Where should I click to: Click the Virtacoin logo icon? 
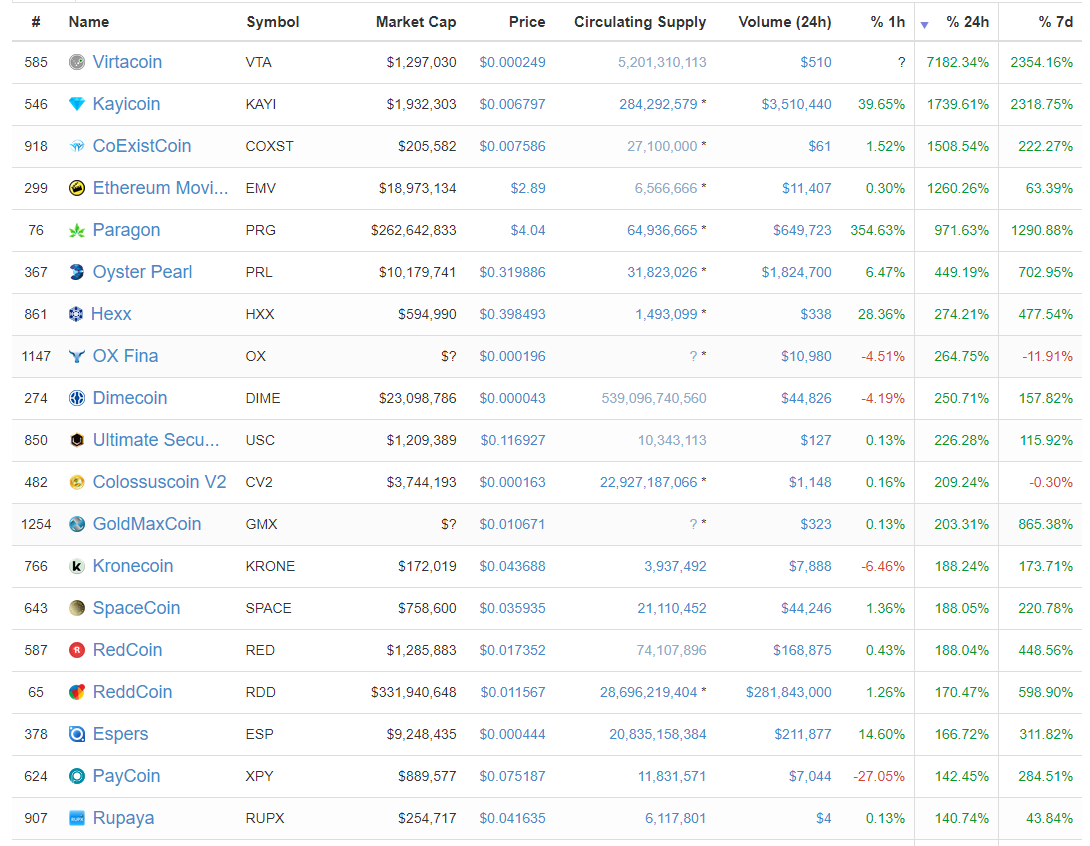(x=76, y=62)
